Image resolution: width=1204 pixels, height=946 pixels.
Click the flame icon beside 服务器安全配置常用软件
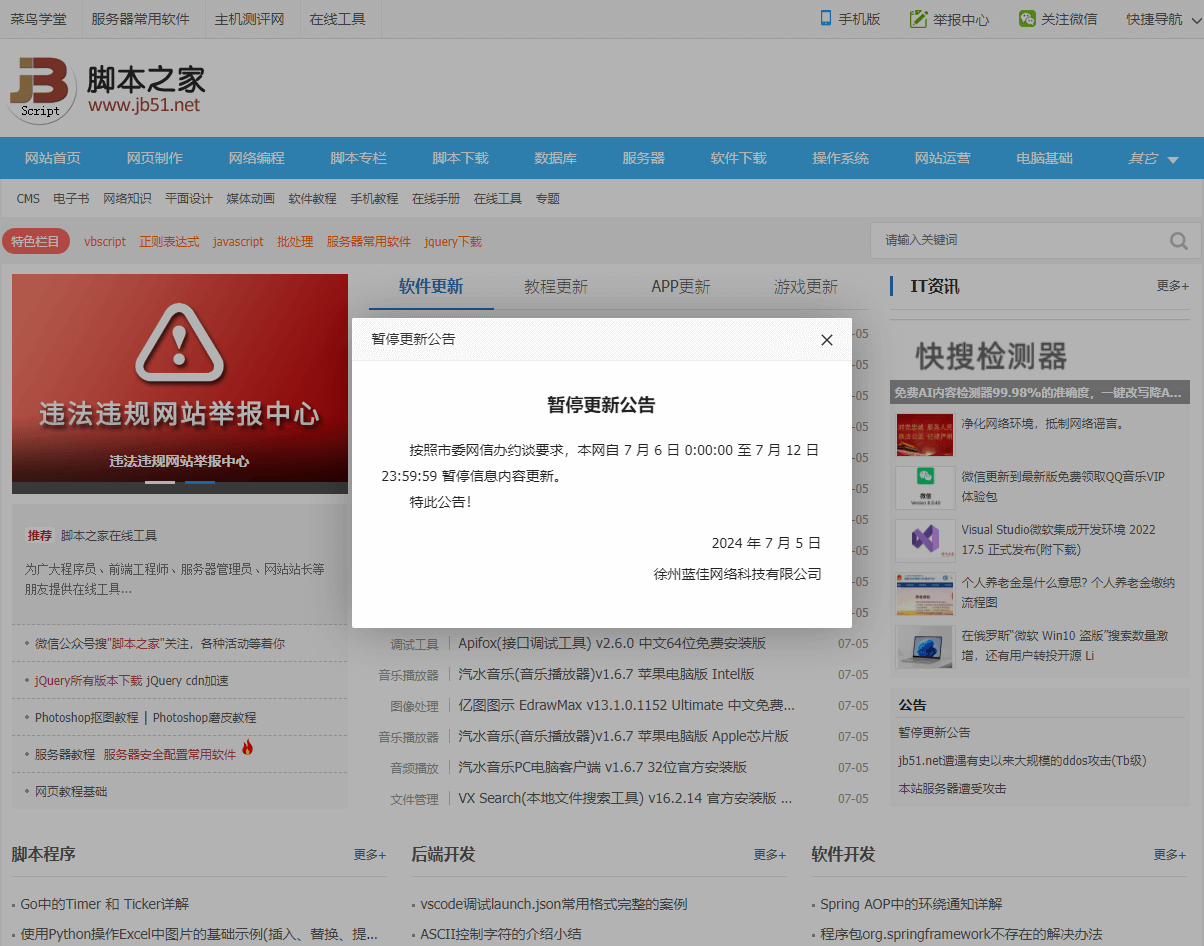[x=248, y=747]
